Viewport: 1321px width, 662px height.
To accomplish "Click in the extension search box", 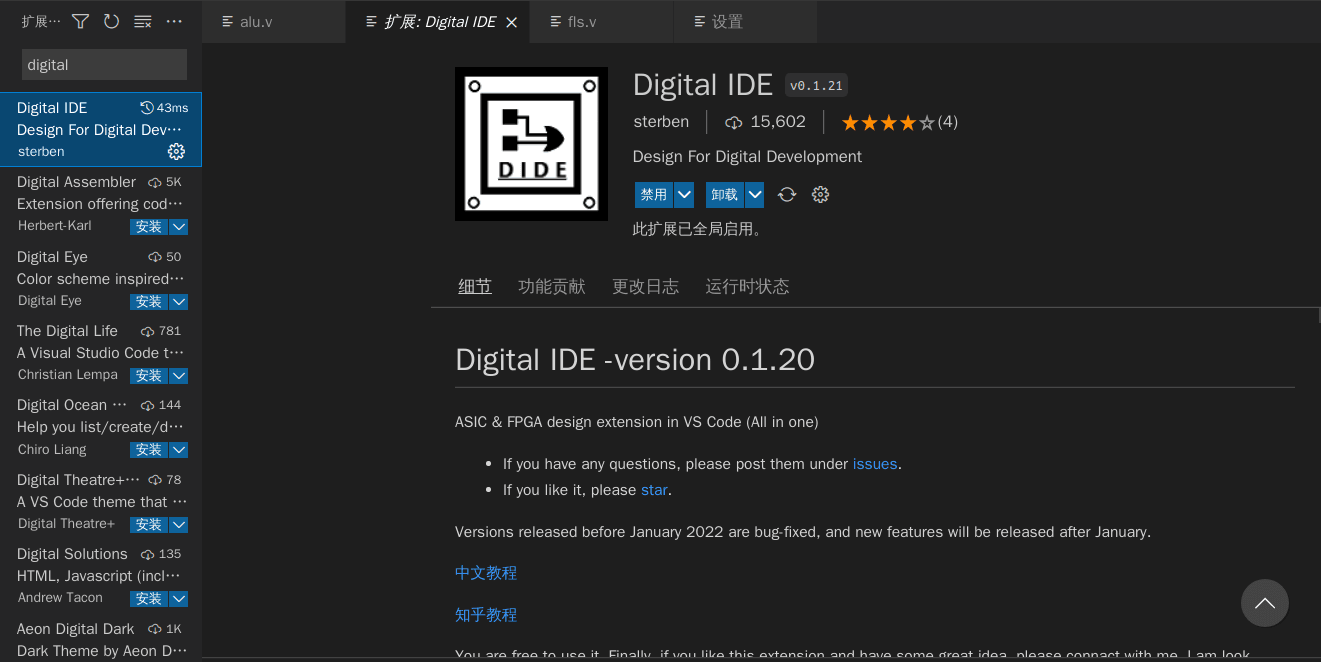I will point(104,65).
